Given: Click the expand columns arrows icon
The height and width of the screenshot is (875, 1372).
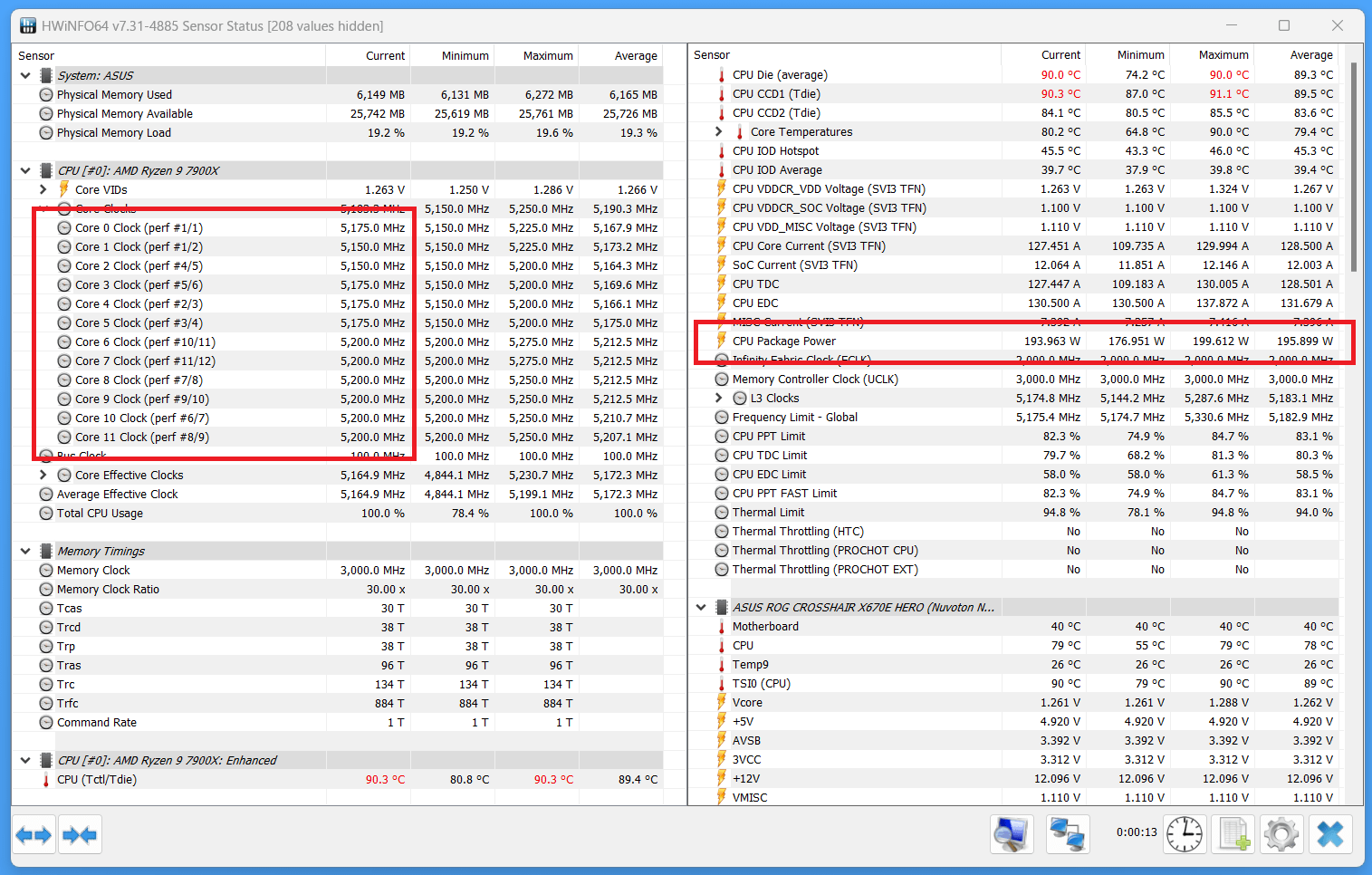Looking at the screenshot, I should click(34, 834).
